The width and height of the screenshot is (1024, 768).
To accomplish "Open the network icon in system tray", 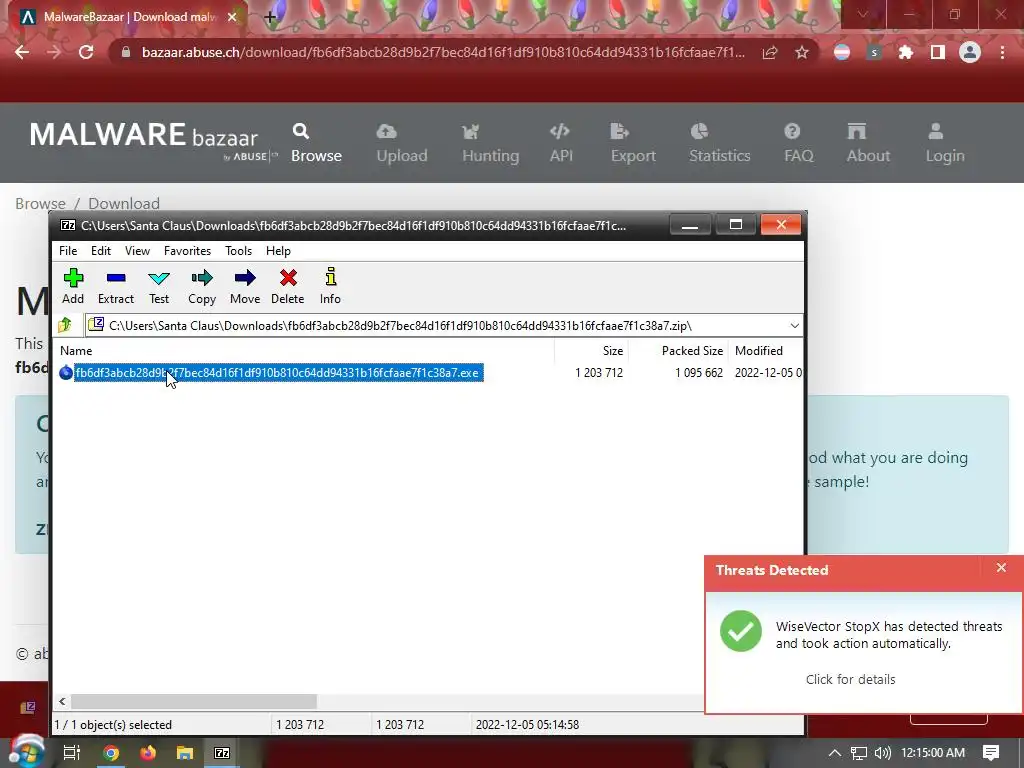I will point(859,753).
